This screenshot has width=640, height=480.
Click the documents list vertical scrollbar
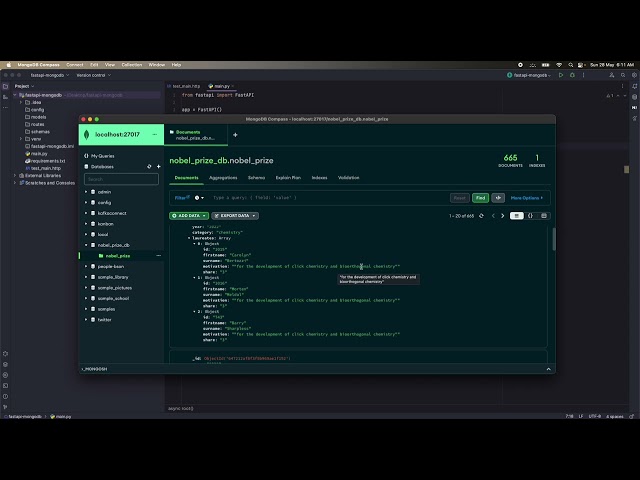click(554, 239)
